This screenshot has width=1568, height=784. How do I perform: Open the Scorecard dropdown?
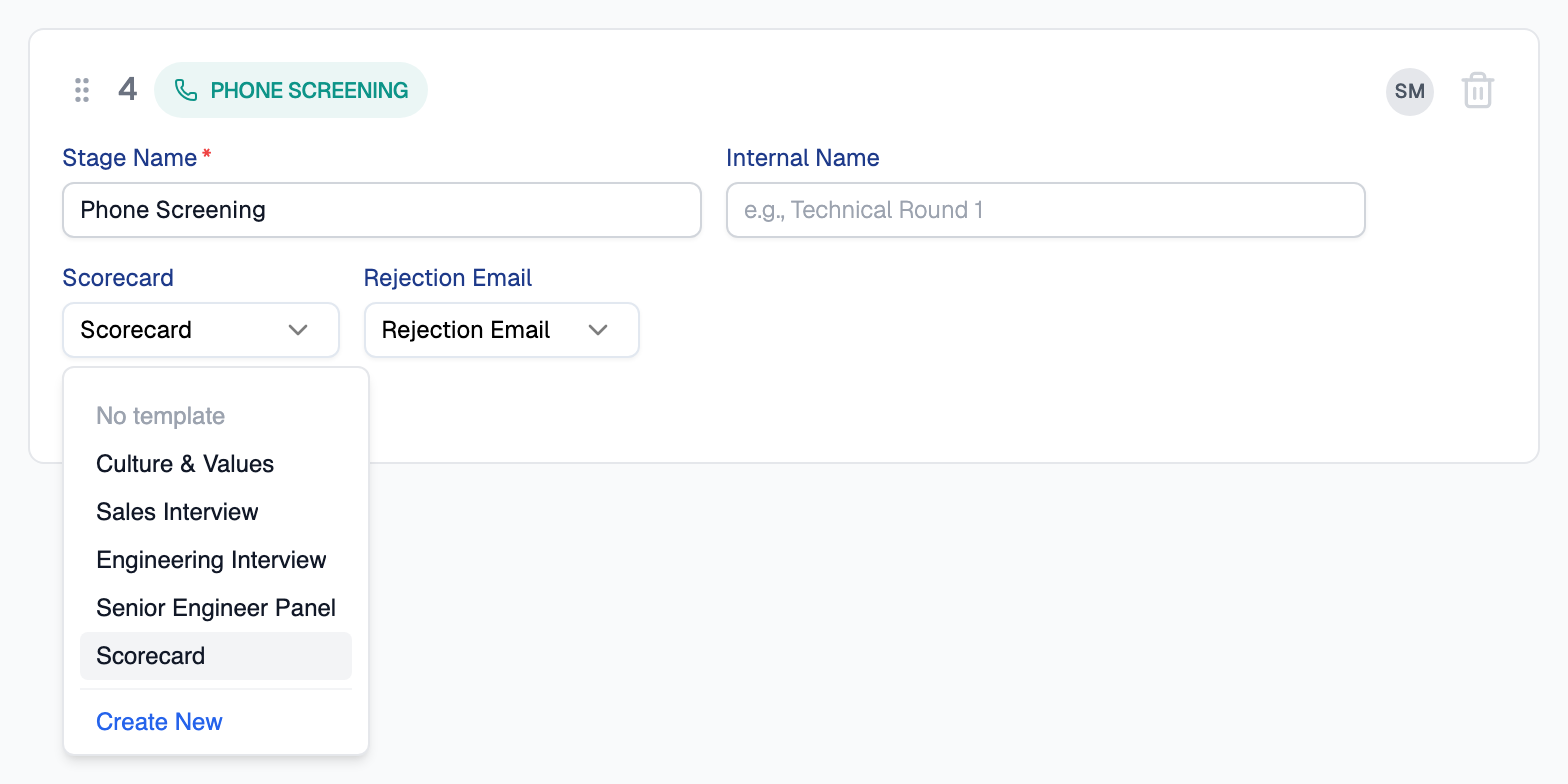201,330
